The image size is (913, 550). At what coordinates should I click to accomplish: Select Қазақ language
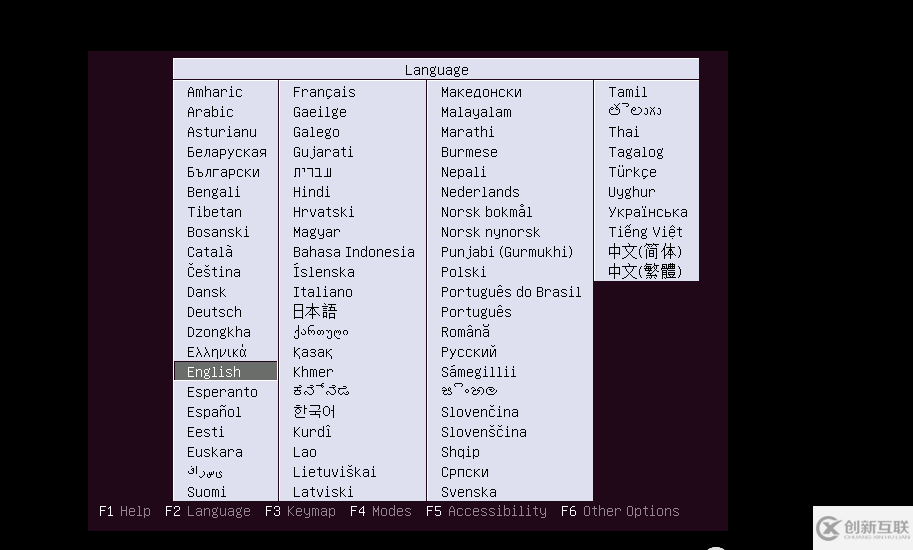click(312, 352)
